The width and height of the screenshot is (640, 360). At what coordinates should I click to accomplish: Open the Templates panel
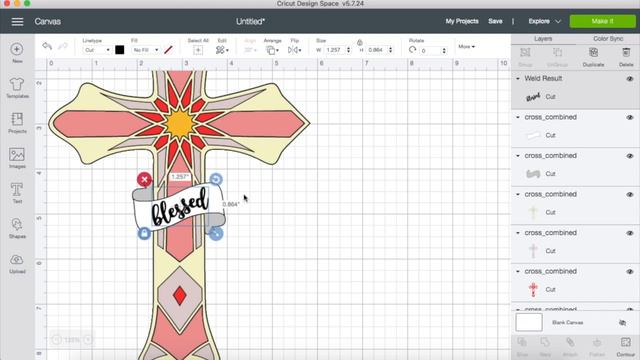(x=17, y=84)
